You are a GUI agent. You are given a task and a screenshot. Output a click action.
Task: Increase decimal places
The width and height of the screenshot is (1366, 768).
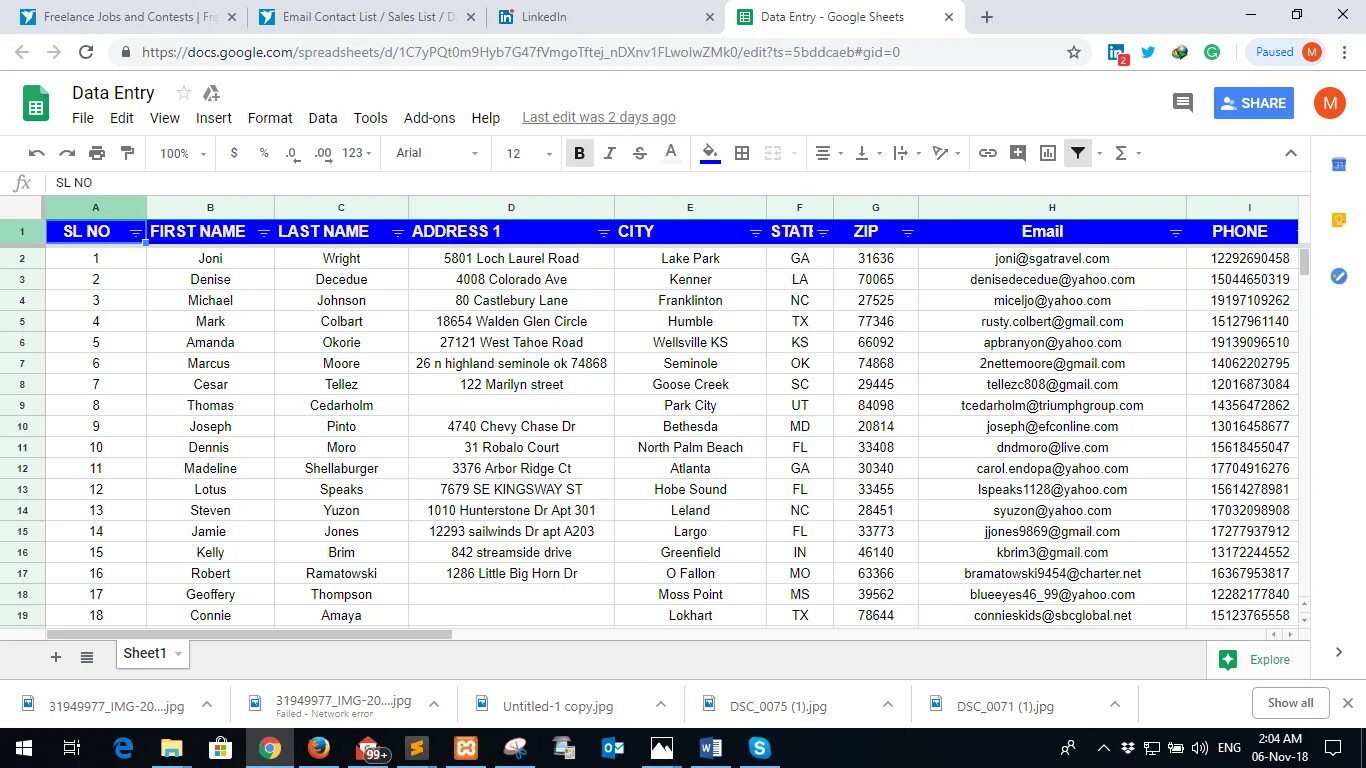(322, 153)
